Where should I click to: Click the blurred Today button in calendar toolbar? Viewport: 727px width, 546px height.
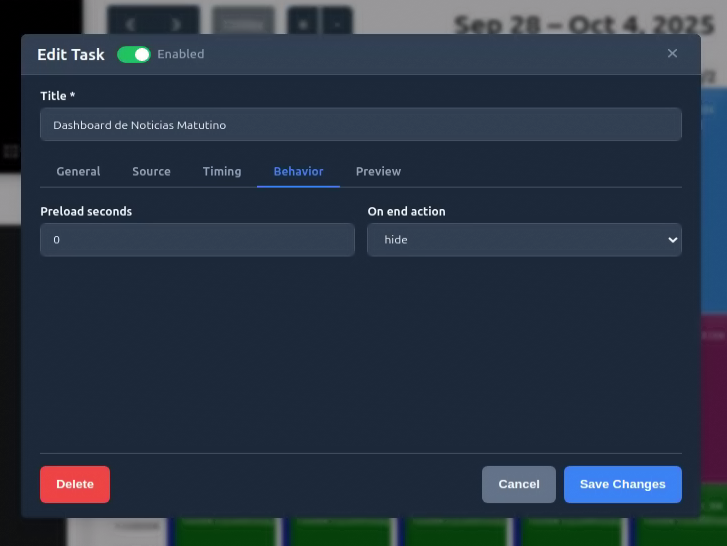pos(243,23)
